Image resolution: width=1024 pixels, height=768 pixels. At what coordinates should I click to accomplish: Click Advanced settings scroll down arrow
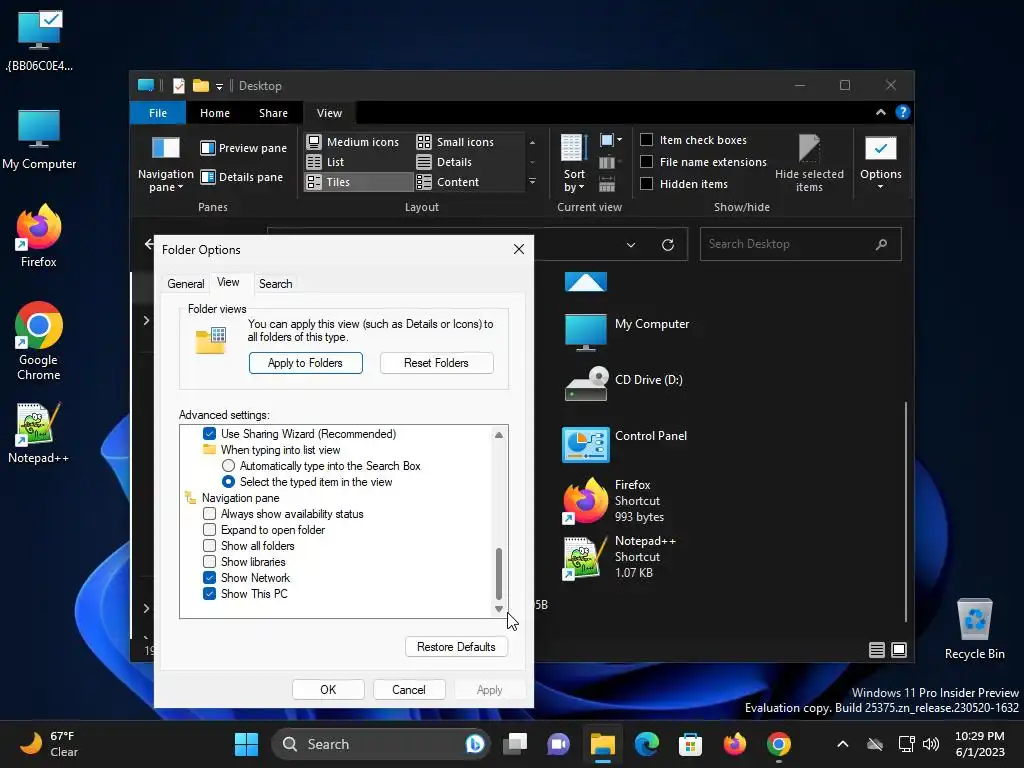click(499, 609)
